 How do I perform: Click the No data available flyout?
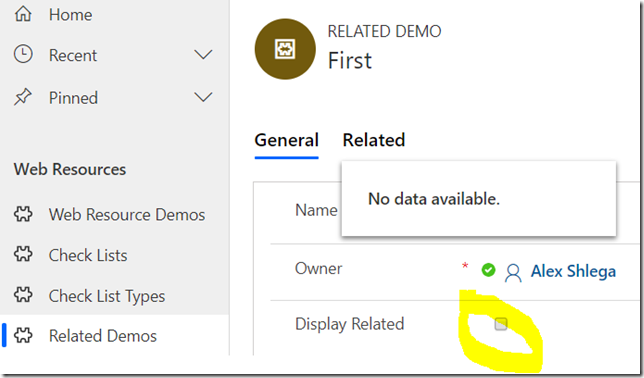pyautogui.click(x=478, y=199)
